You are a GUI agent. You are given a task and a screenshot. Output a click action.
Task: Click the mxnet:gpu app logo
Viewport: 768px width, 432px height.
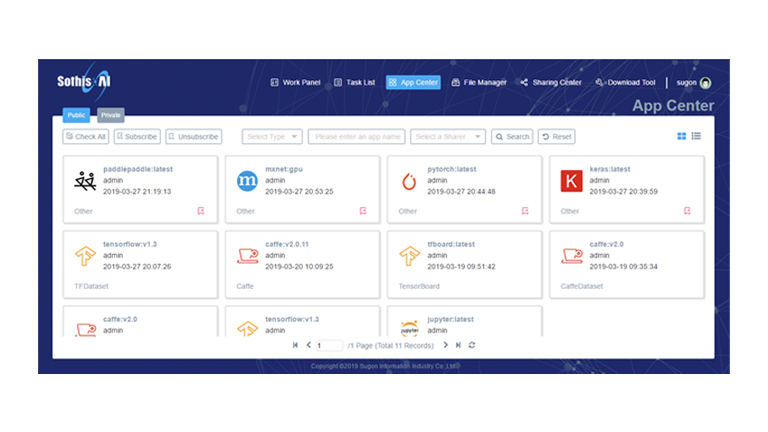247,181
